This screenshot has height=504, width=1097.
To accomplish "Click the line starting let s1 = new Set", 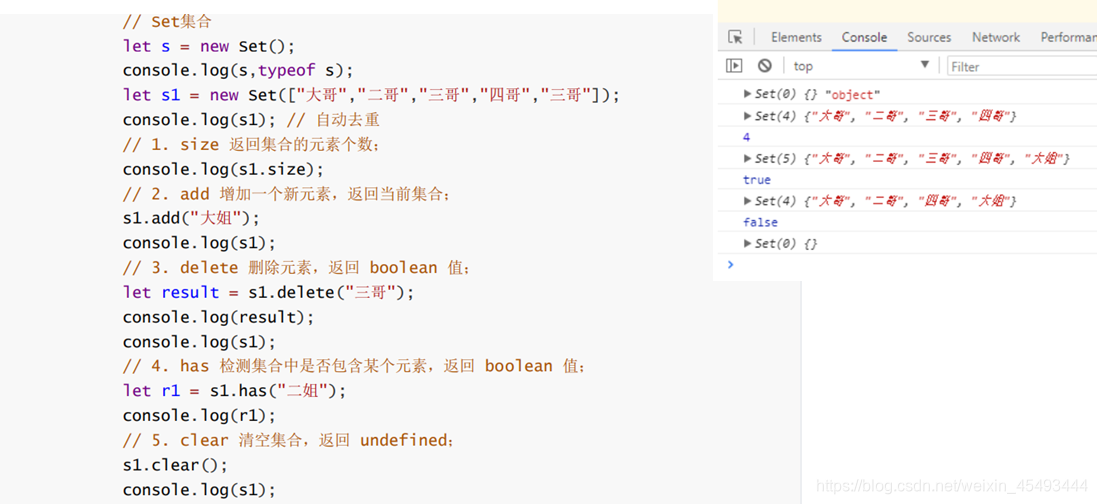I will click(x=371, y=95).
